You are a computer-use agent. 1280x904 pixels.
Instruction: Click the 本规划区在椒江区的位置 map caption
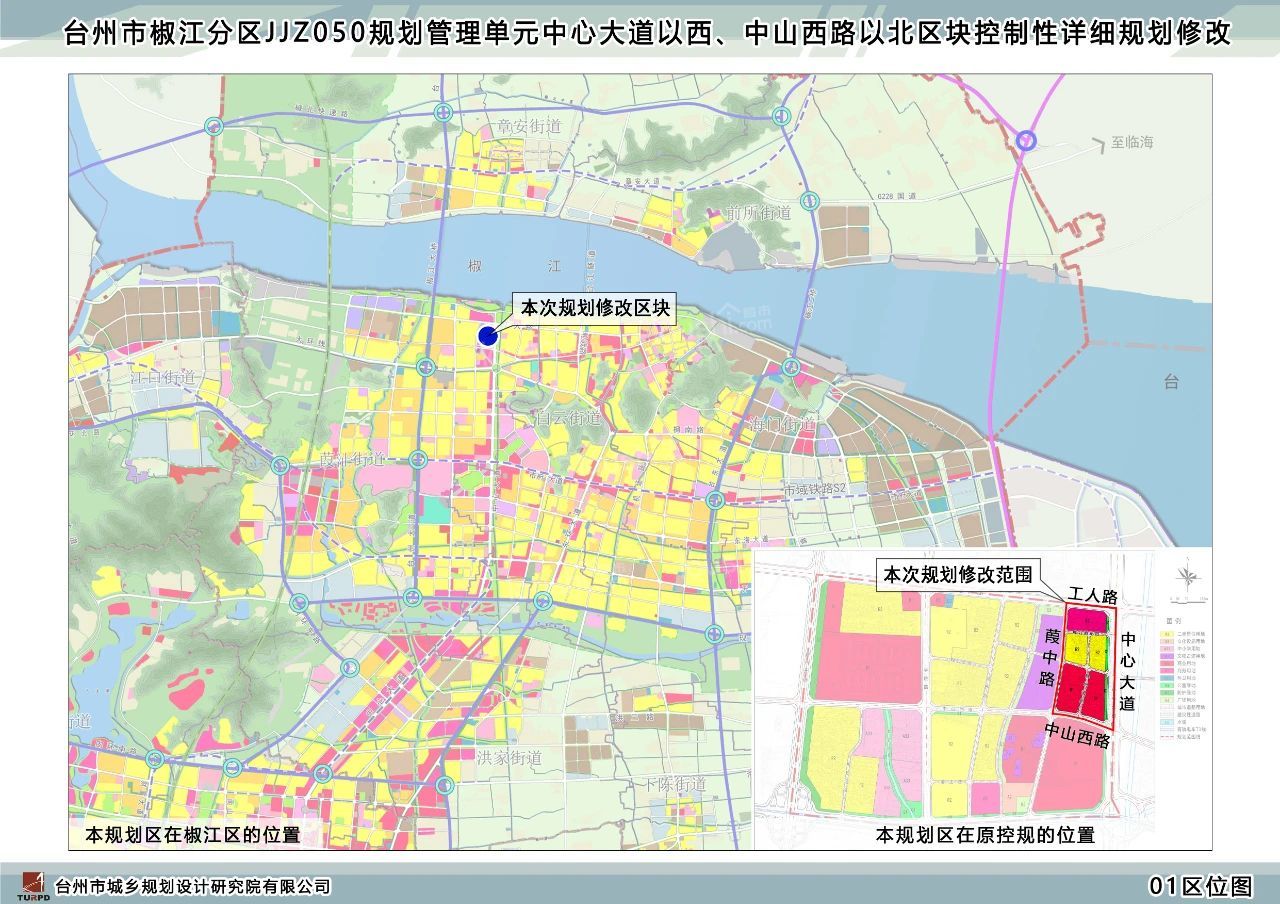point(193,834)
